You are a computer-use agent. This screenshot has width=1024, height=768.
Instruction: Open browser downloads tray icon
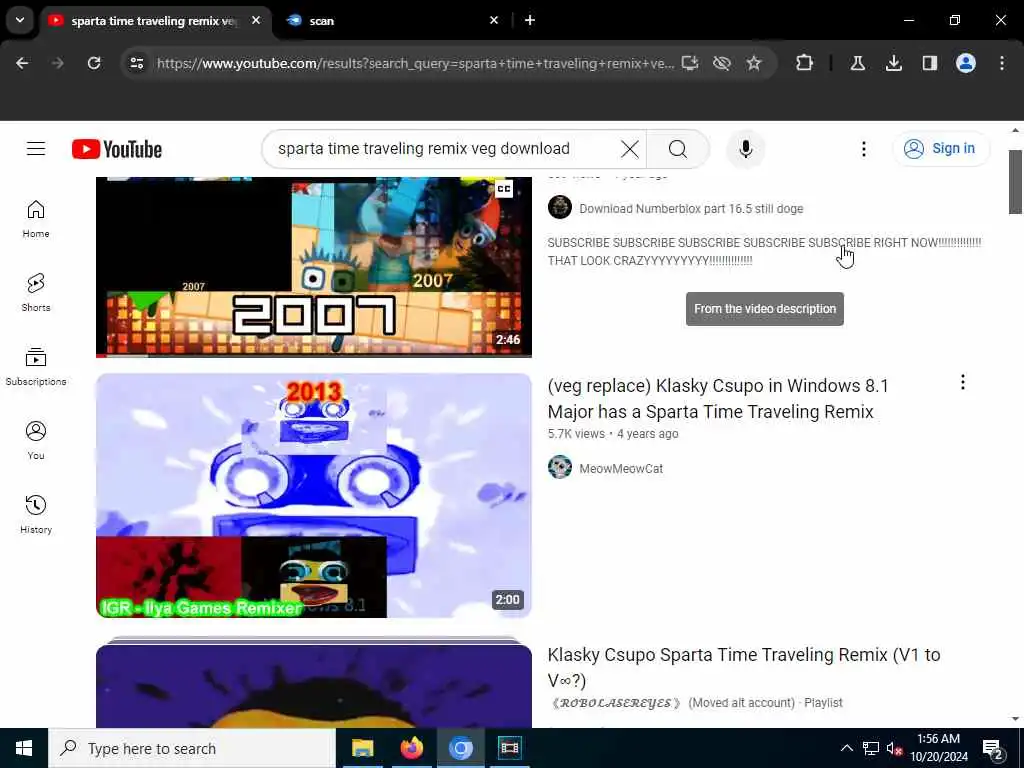click(x=893, y=63)
